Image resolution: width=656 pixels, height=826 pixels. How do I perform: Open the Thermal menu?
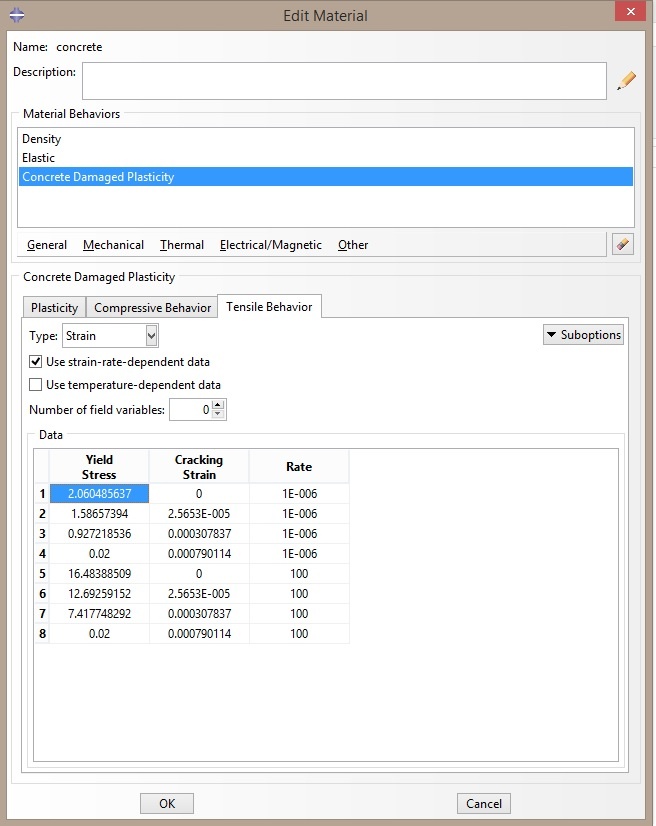(x=182, y=245)
